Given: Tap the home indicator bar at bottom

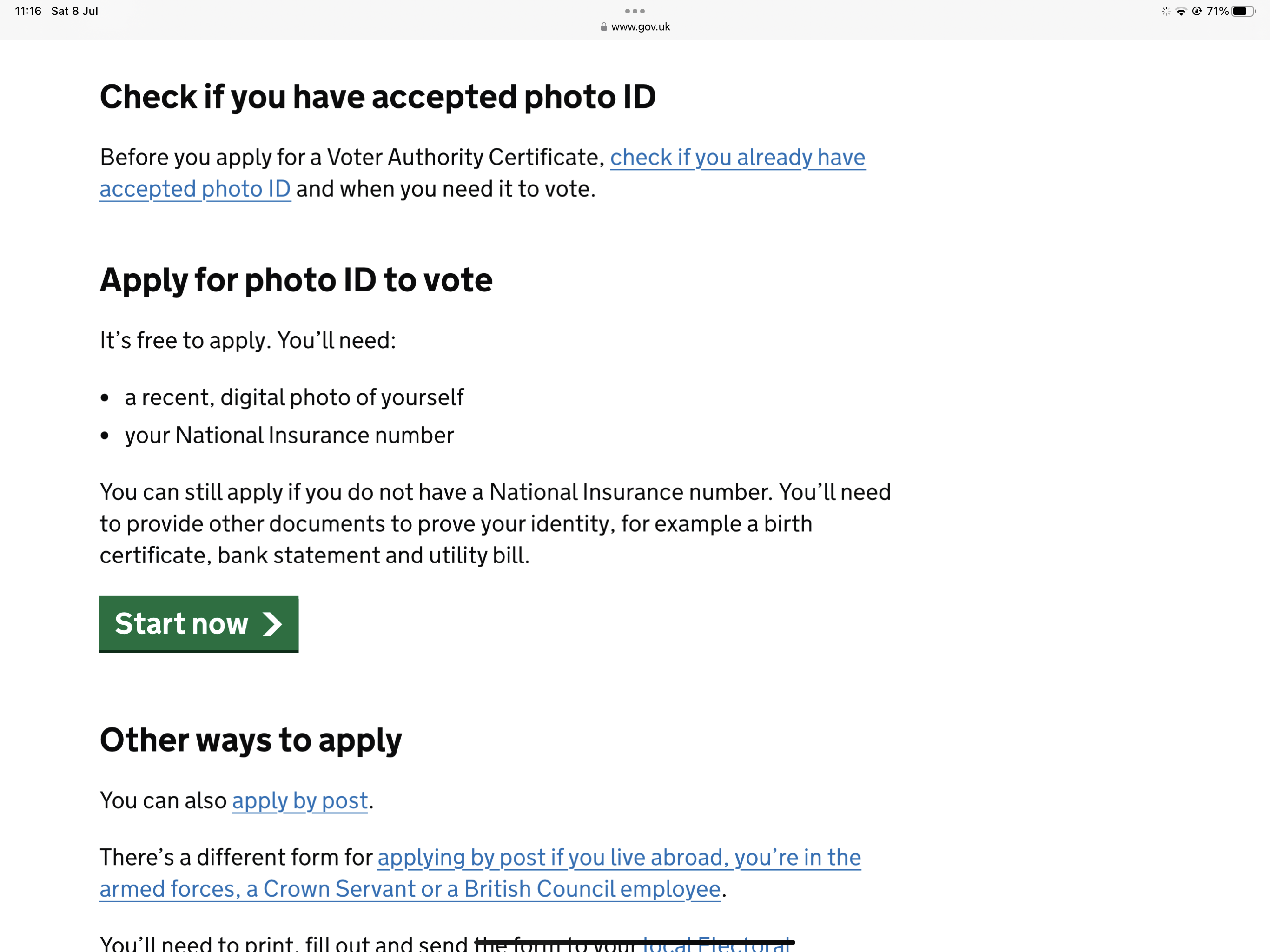Looking at the screenshot, I should click(x=635, y=942).
